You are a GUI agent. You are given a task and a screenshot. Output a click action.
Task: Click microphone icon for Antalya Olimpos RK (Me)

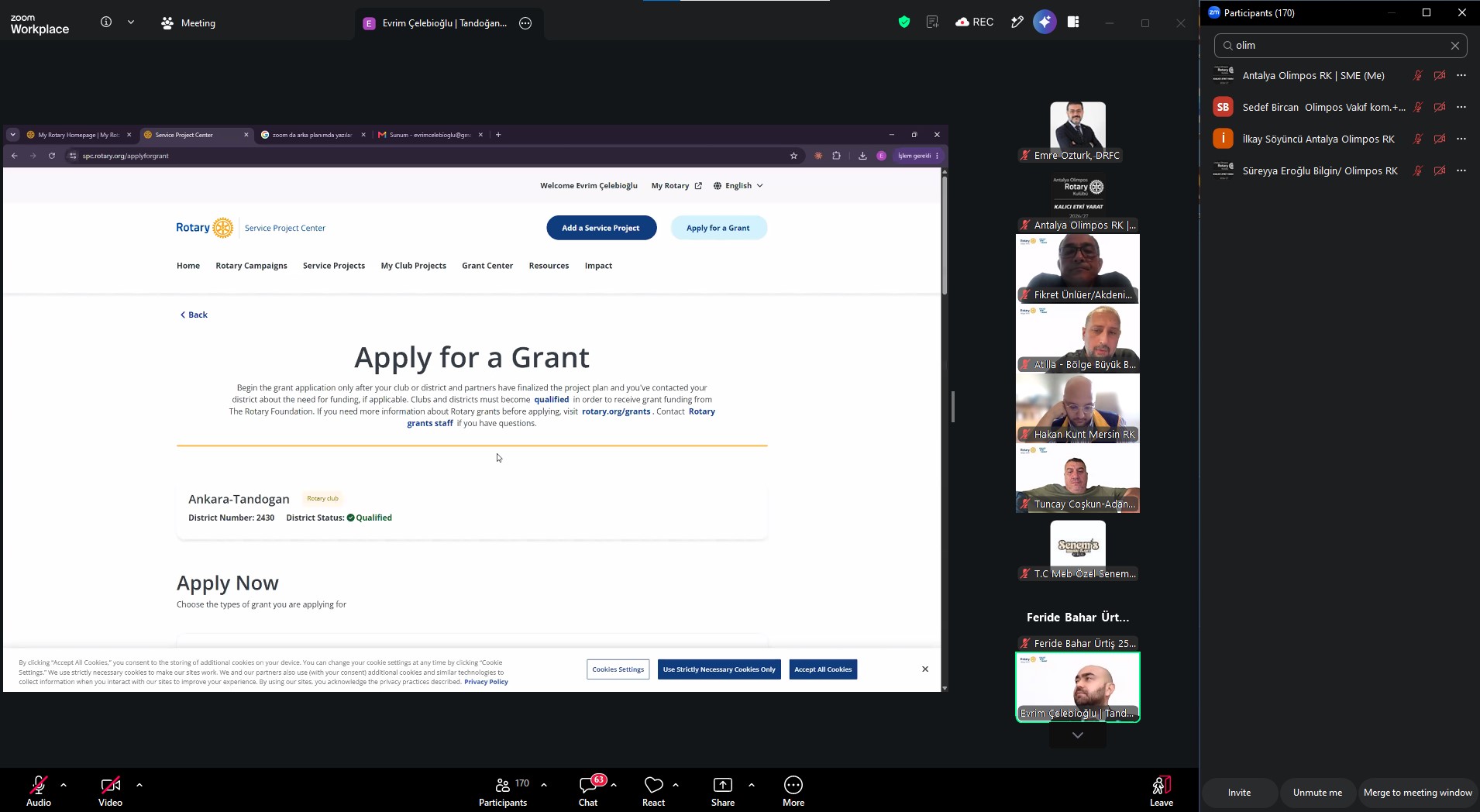tap(1417, 75)
